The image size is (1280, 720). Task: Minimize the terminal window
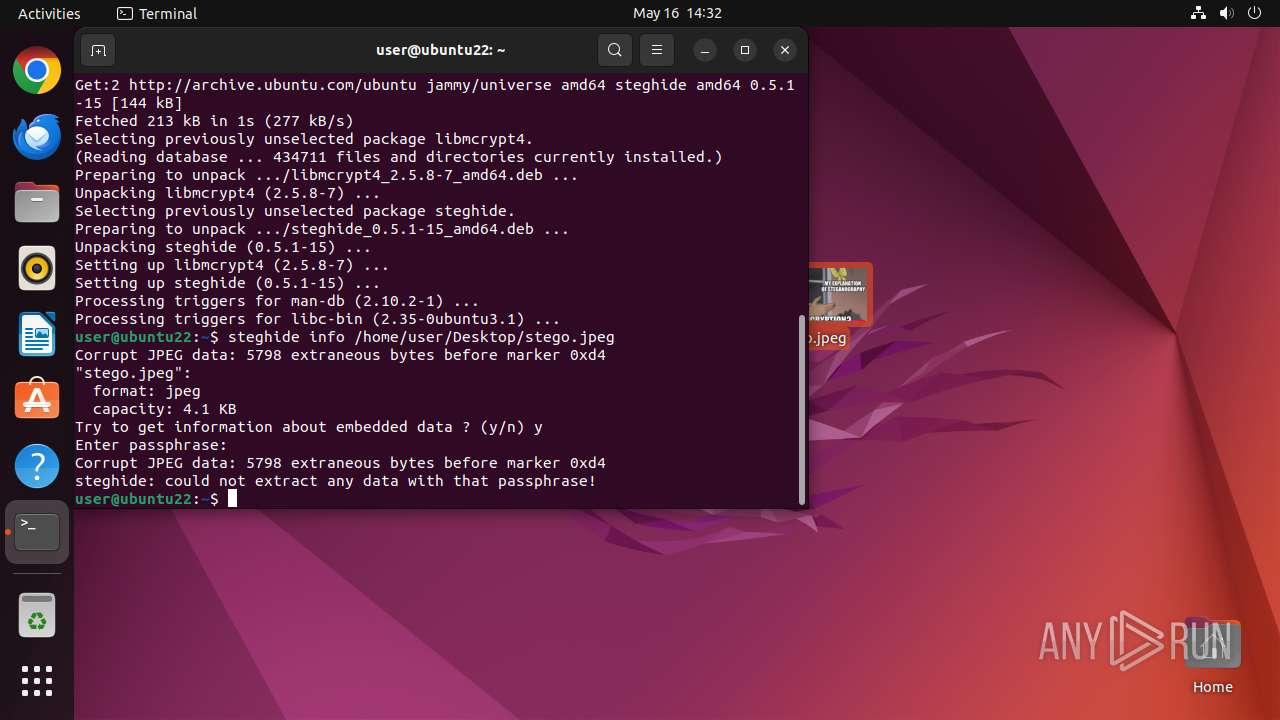705,50
